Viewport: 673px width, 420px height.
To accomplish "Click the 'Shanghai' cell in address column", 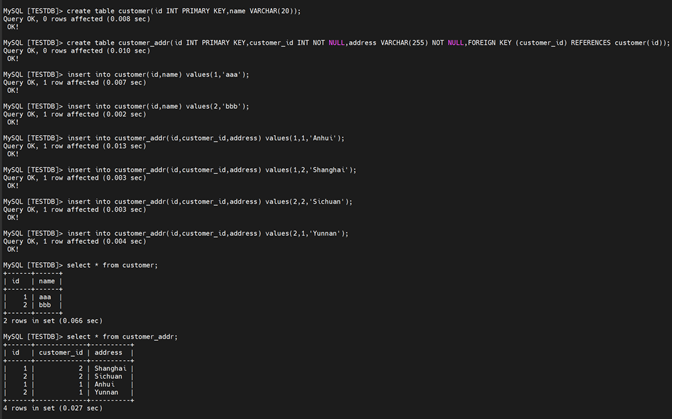I will pyautogui.click(x=110, y=368).
